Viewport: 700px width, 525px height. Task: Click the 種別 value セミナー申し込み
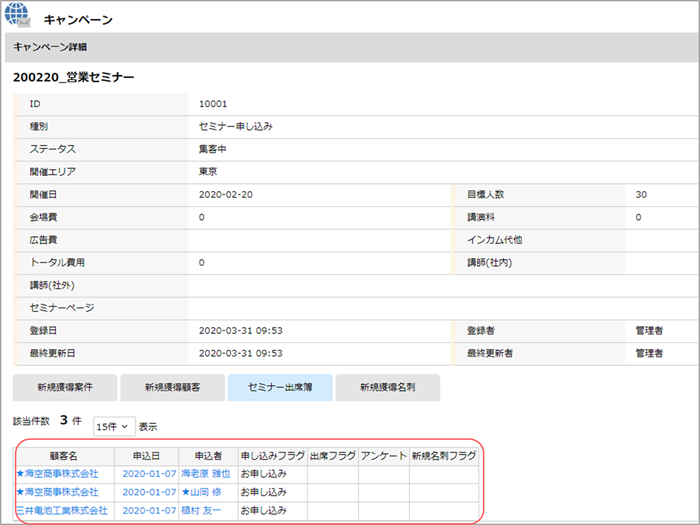click(236, 127)
